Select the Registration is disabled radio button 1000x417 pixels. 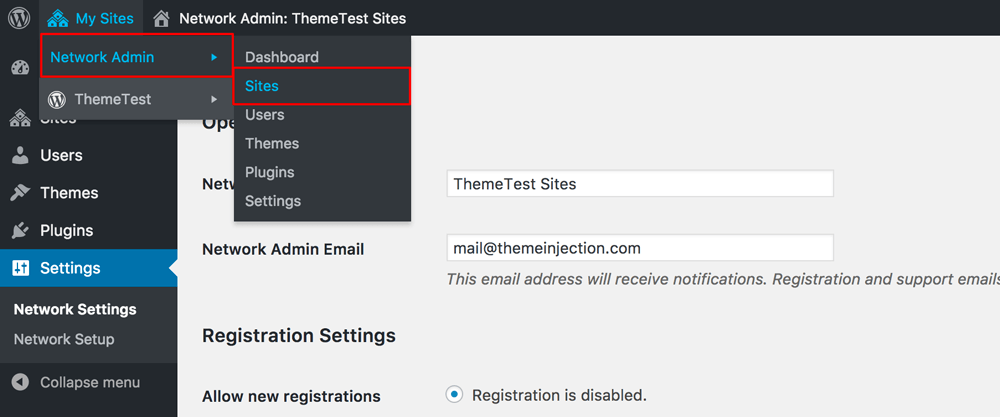(454, 395)
